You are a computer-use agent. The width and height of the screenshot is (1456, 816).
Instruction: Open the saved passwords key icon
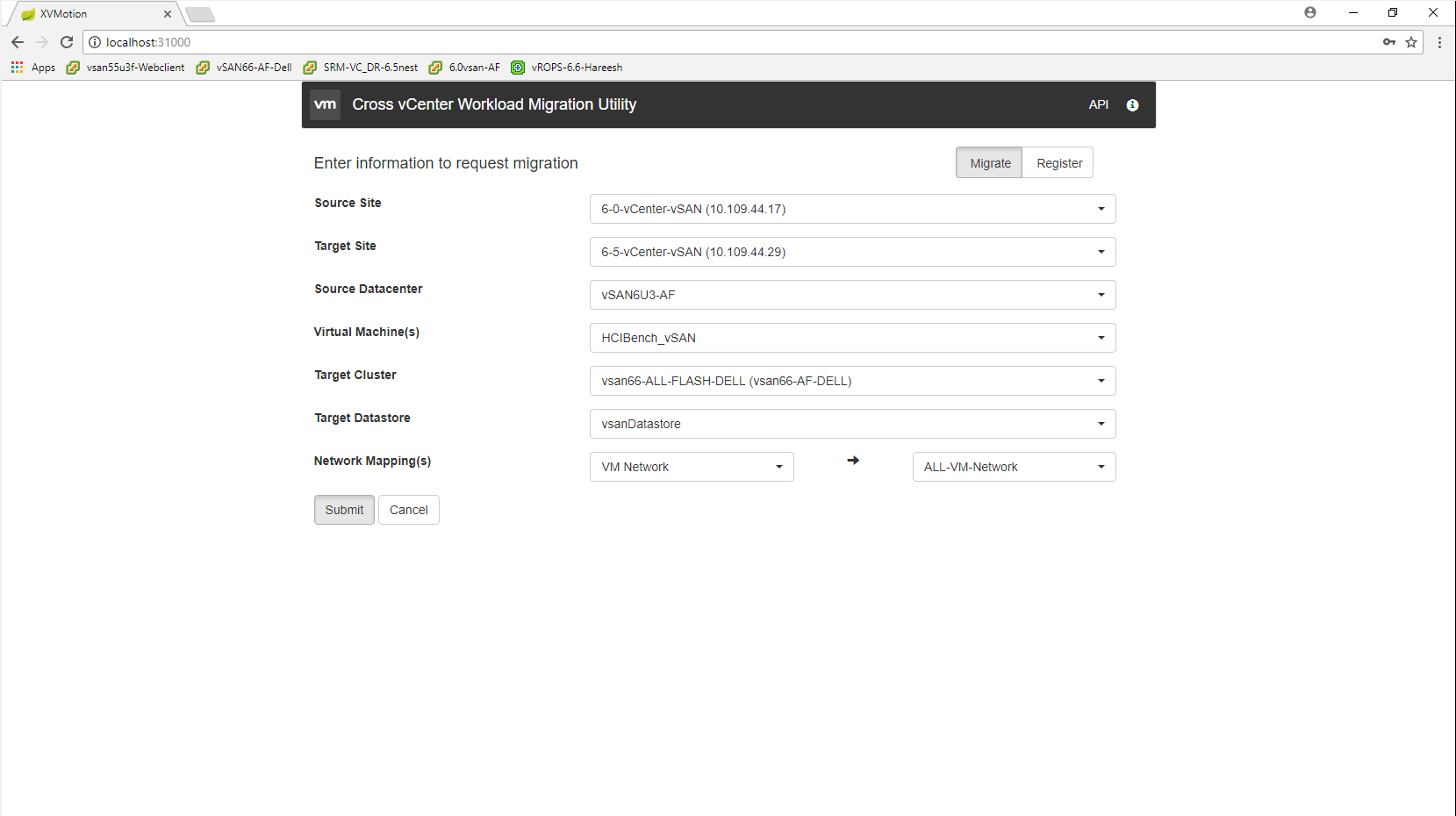click(1388, 42)
